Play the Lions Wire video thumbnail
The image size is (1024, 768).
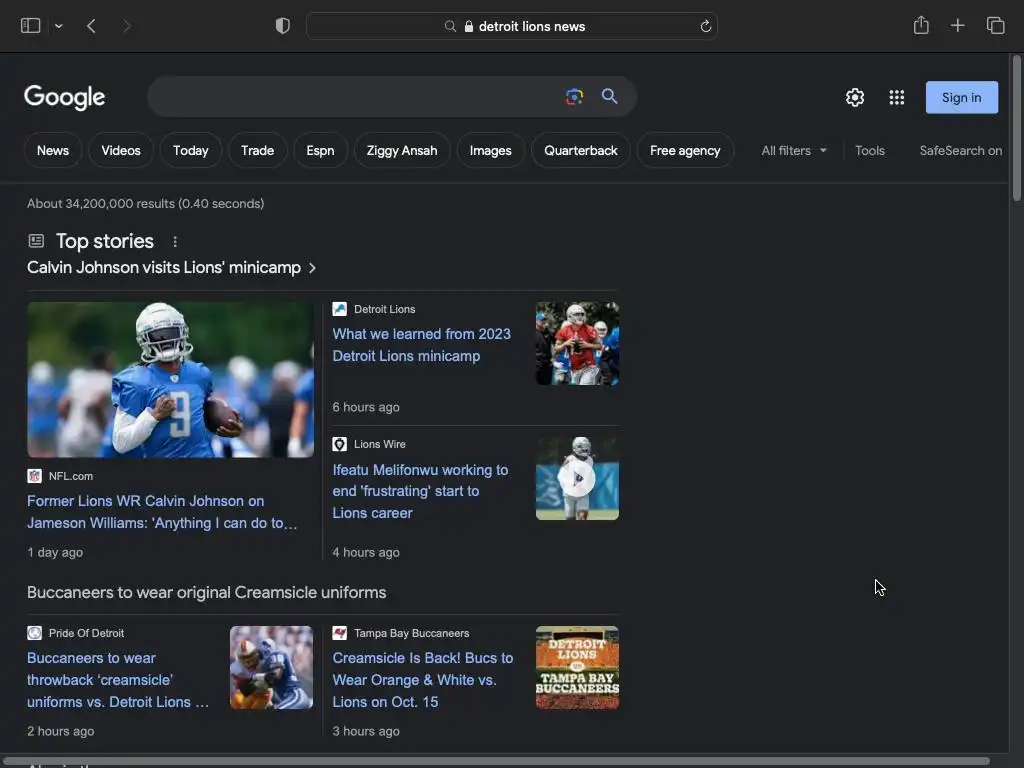[577, 478]
